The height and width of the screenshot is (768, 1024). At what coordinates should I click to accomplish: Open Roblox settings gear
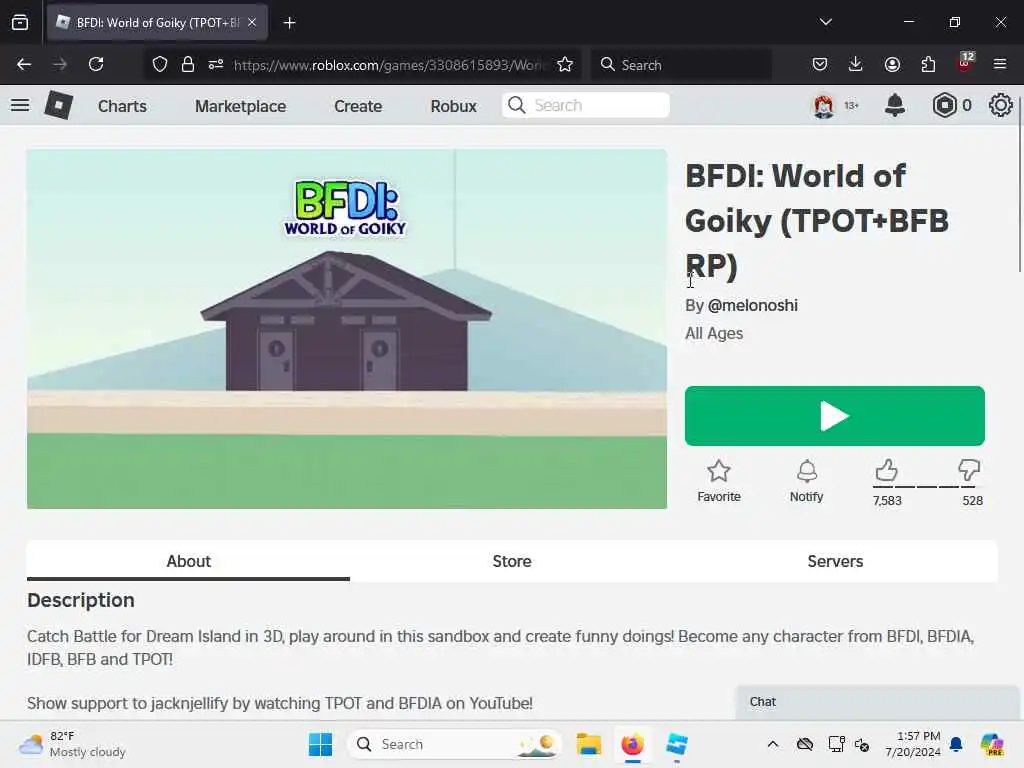click(x=1000, y=105)
